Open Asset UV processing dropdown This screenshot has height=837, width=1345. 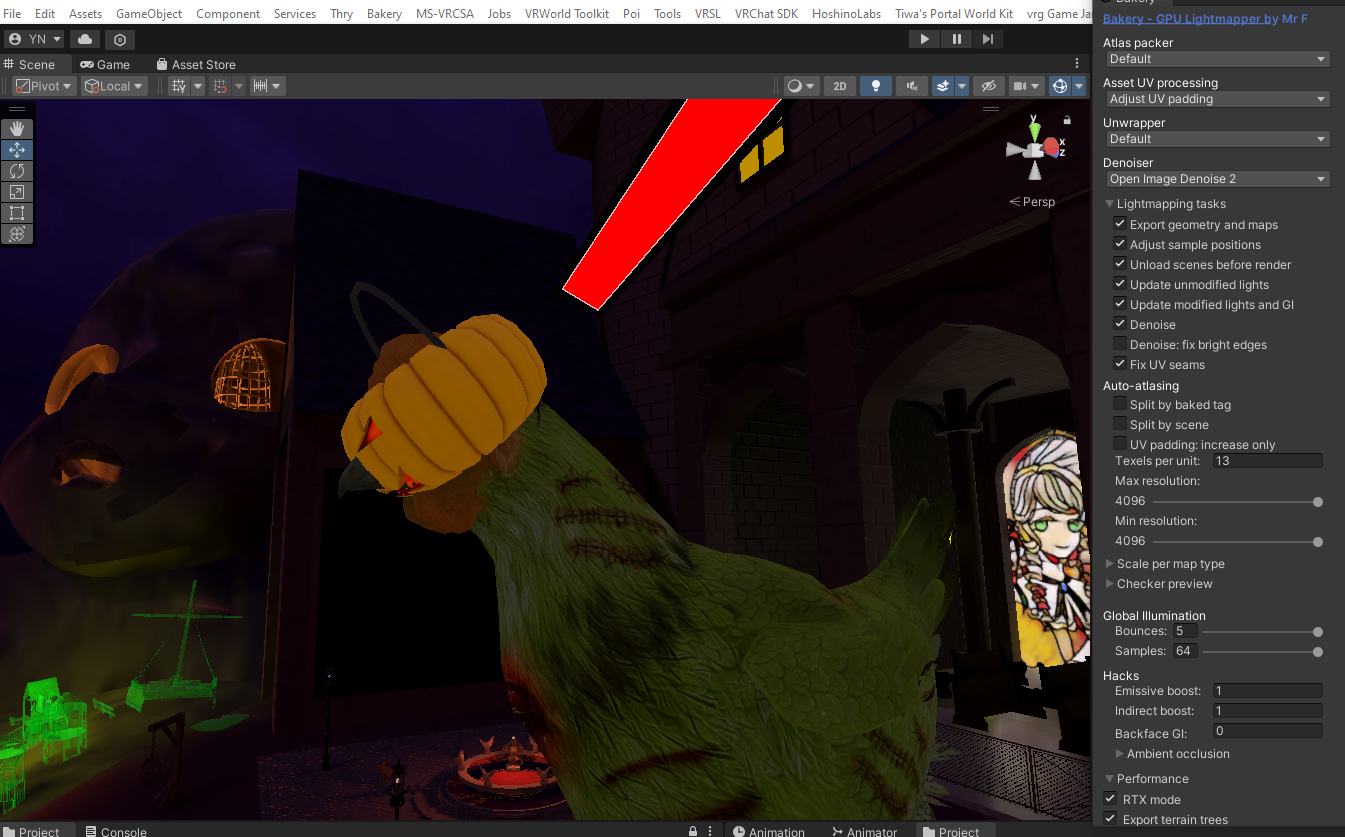pos(1217,99)
